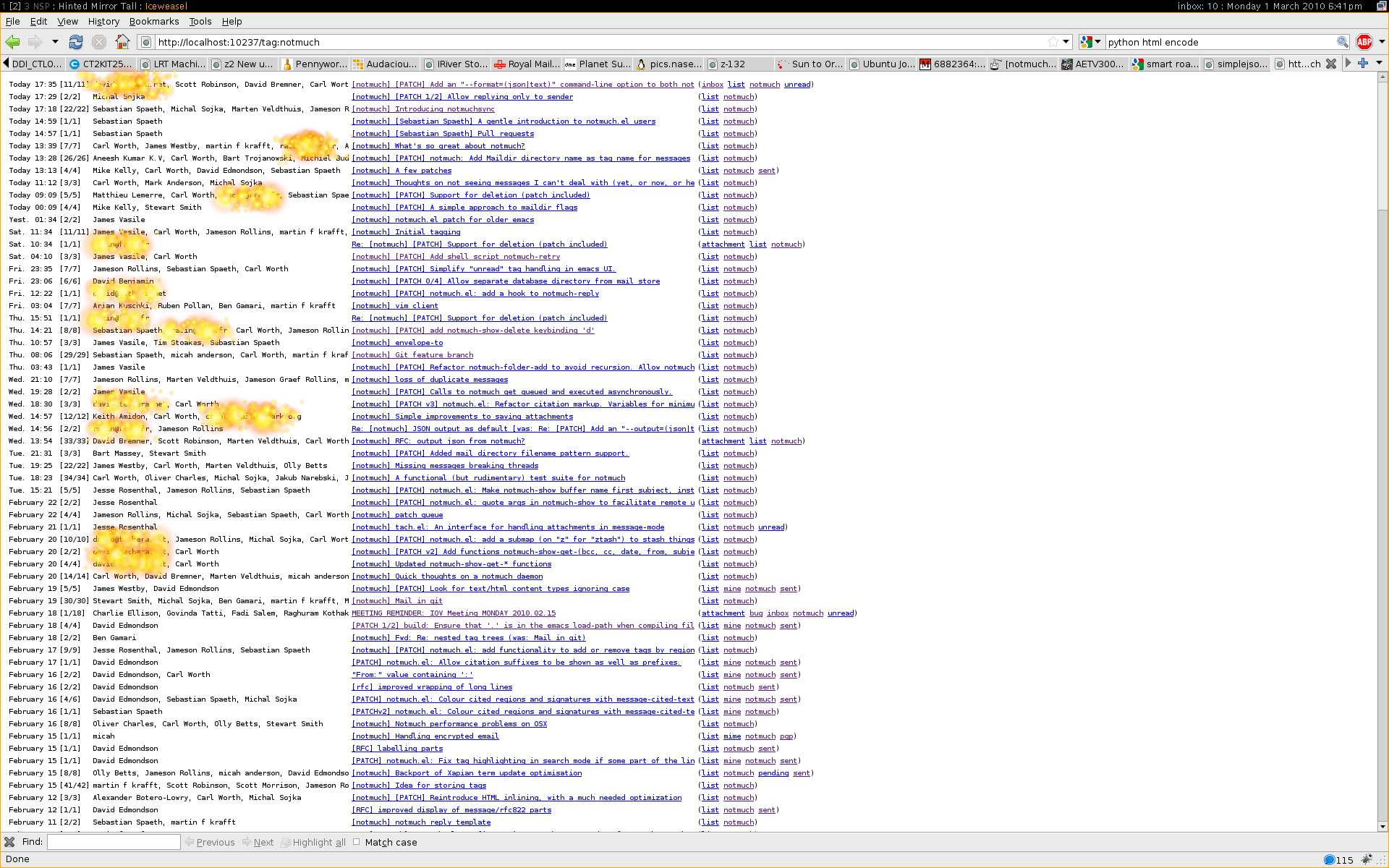Viewport: 1389px width, 868px height.
Task: Click the Adblock Plus ABP icon
Action: click(x=1364, y=42)
